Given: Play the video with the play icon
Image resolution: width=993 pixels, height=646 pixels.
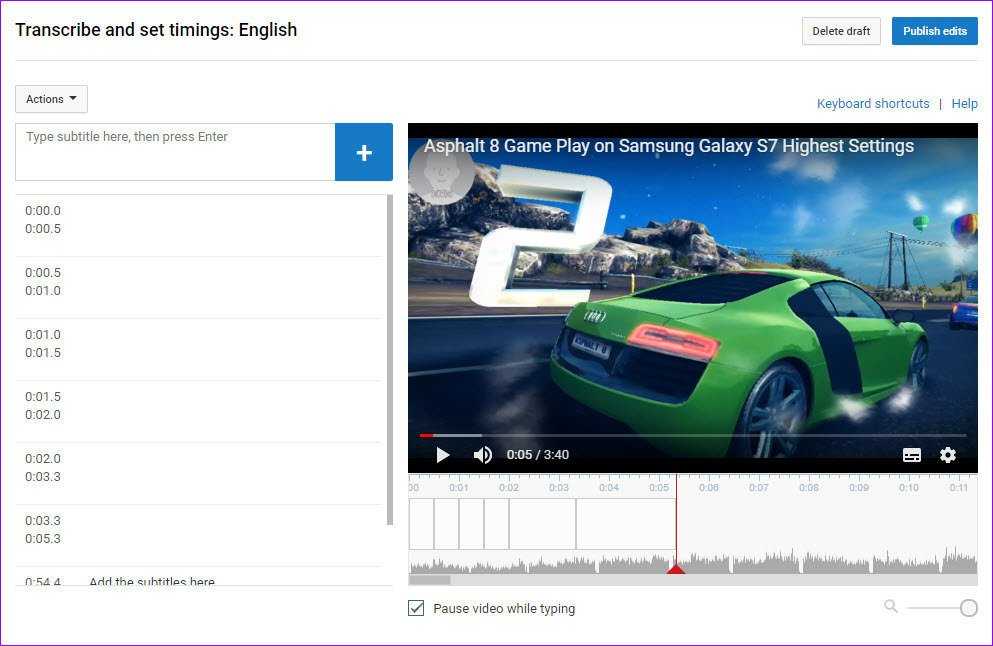Looking at the screenshot, I should [442, 455].
